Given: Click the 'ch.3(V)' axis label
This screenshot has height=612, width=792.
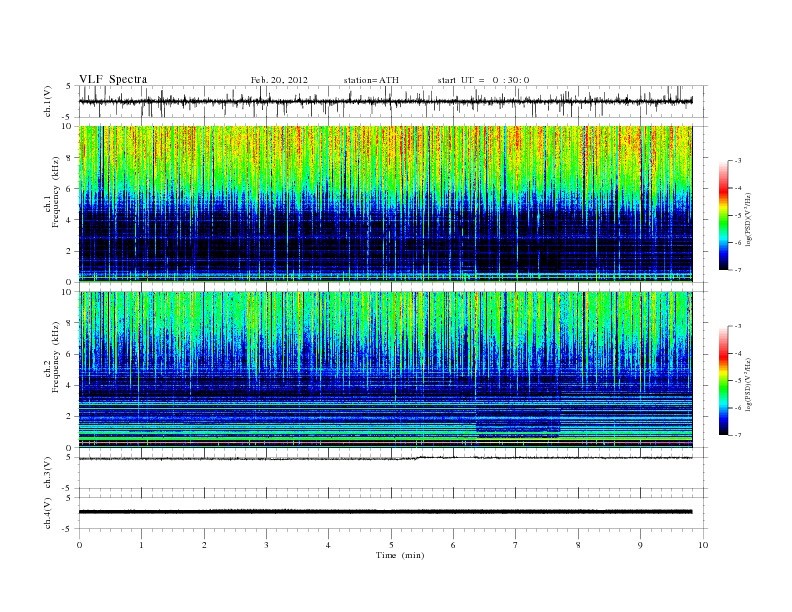Looking at the screenshot, I should tap(47, 473).
